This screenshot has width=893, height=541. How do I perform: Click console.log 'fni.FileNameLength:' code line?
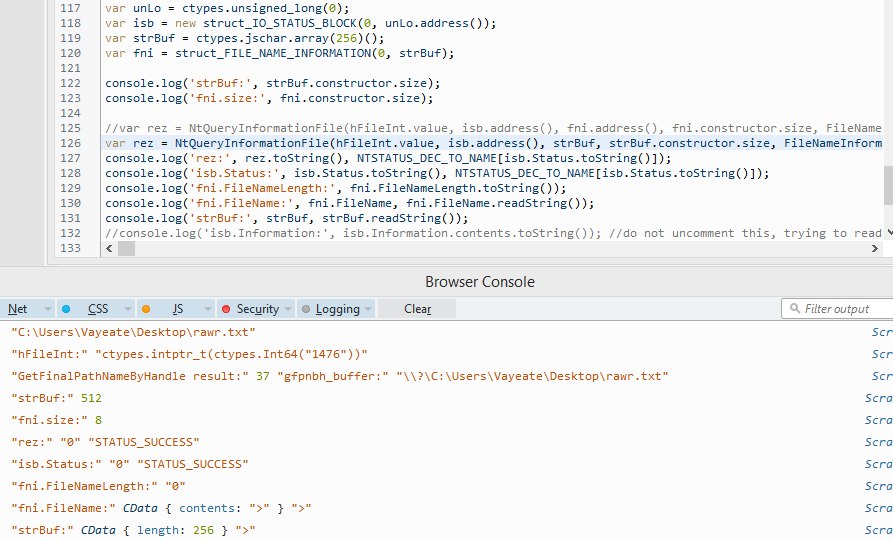coord(335,188)
